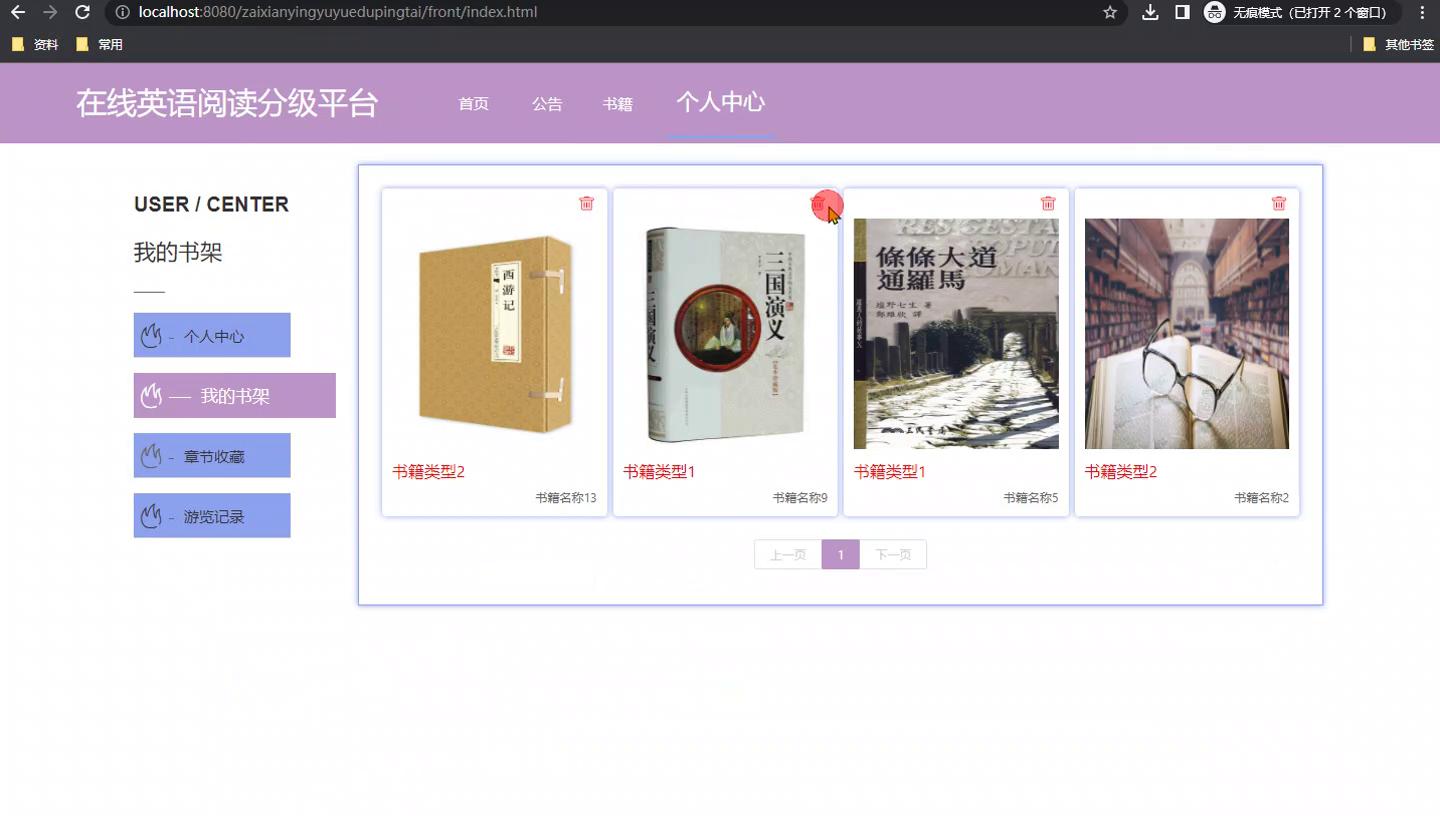Click 在线英语阅读分级平台 site title
The image size is (1440, 816).
[x=227, y=103]
